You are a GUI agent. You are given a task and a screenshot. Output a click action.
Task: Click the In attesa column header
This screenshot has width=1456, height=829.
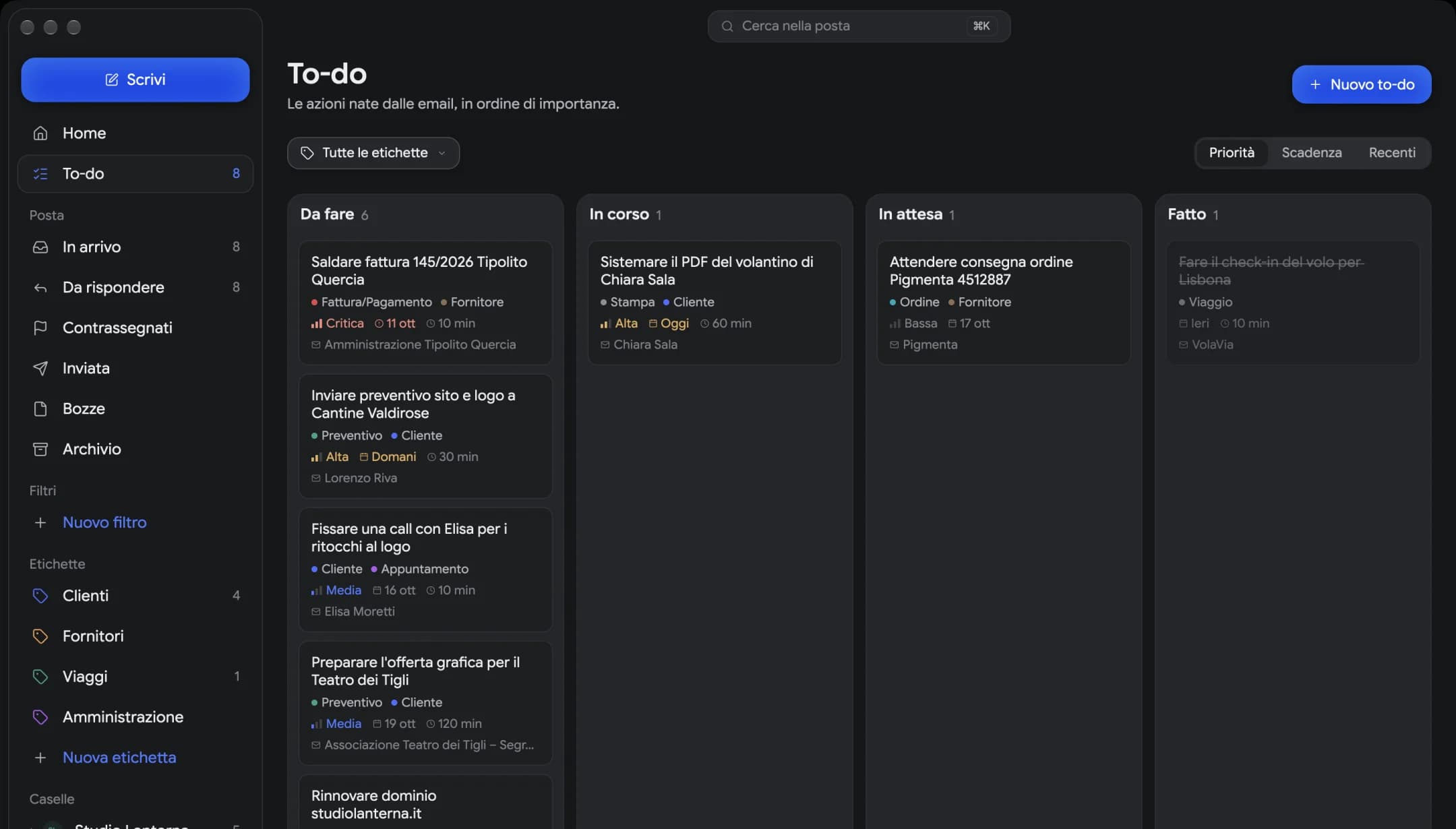pos(910,214)
